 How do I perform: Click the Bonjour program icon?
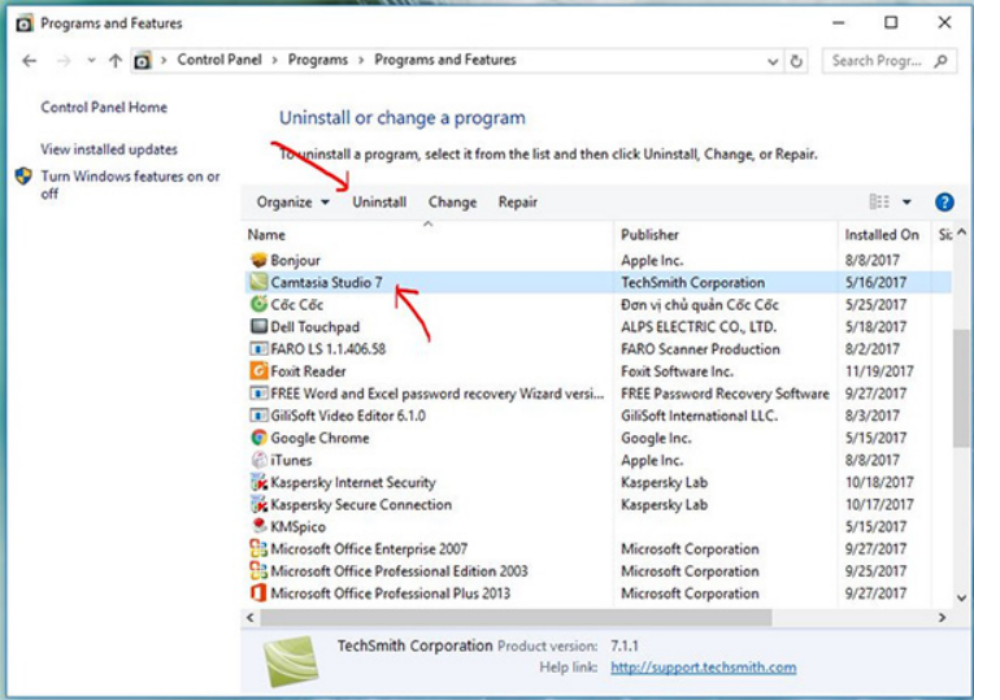258,260
